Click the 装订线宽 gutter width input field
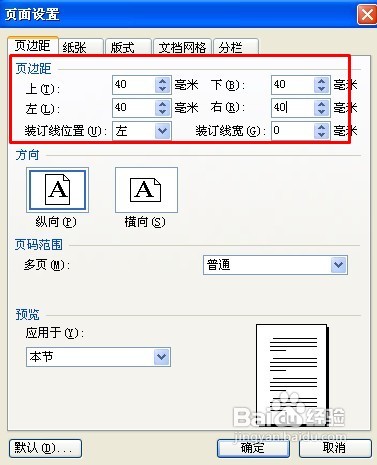The height and width of the screenshot is (465, 377). pyautogui.click(x=293, y=131)
